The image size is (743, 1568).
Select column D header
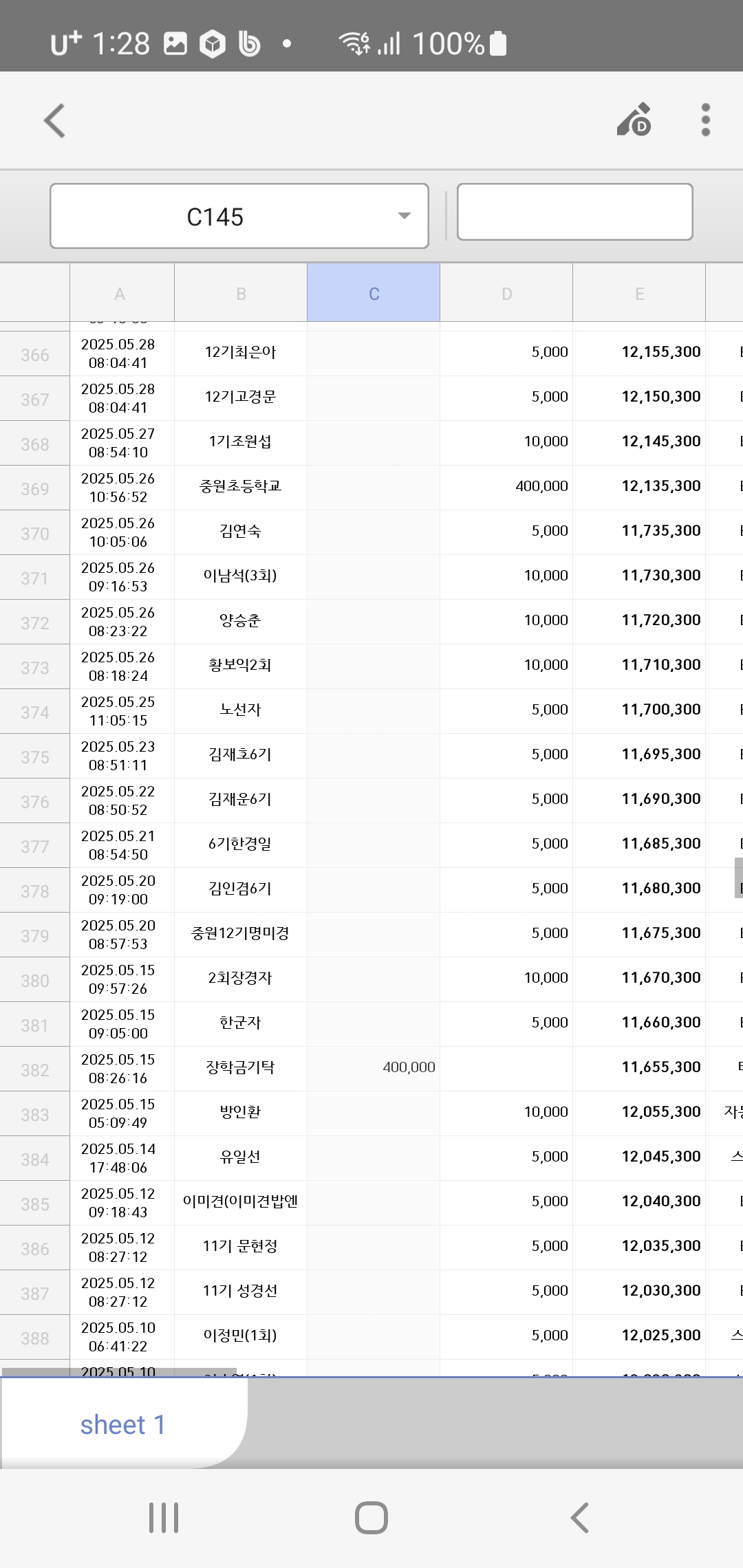(506, 294)
